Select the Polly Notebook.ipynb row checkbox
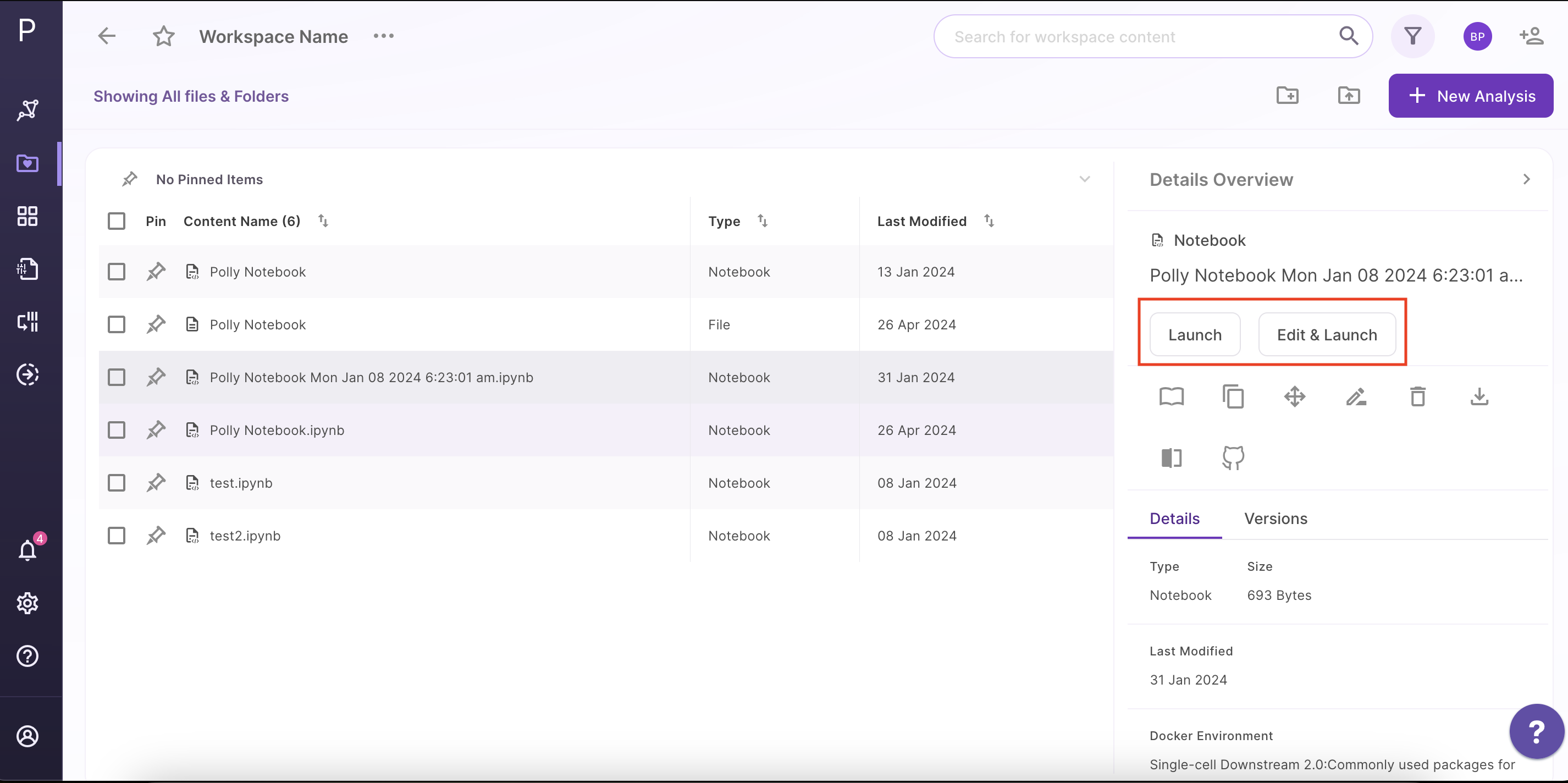 click(116, 431)
